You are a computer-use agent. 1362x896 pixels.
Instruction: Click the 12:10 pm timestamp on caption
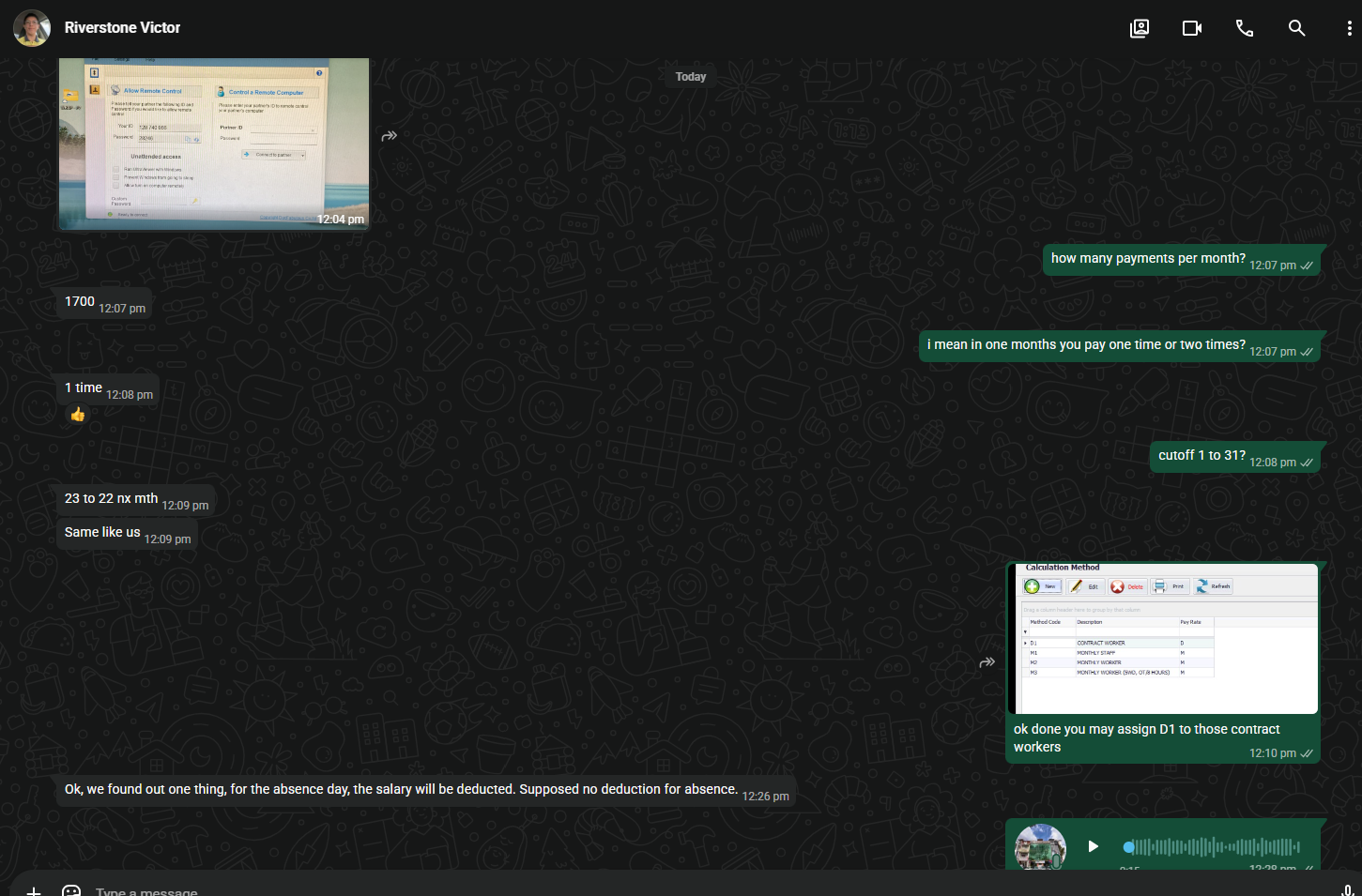coord(1273,753)
